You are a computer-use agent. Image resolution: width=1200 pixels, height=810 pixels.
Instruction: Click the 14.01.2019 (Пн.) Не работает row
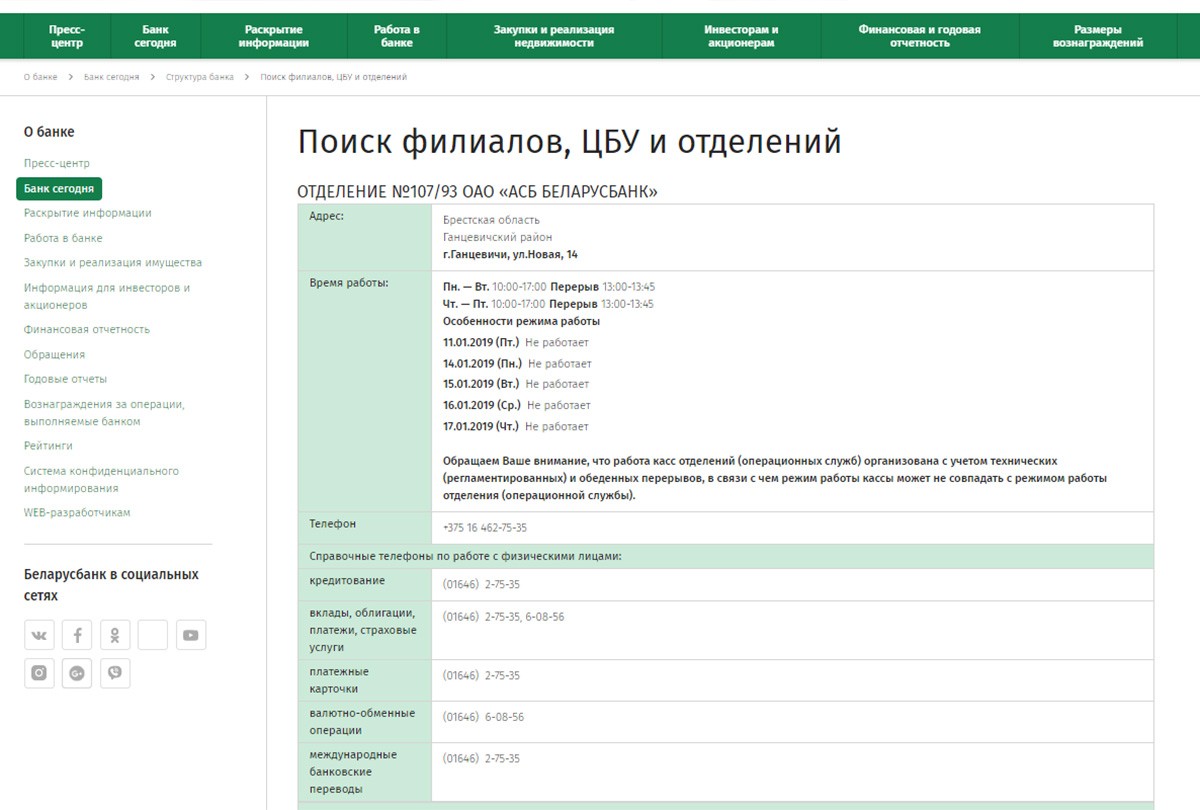point(517,363)
